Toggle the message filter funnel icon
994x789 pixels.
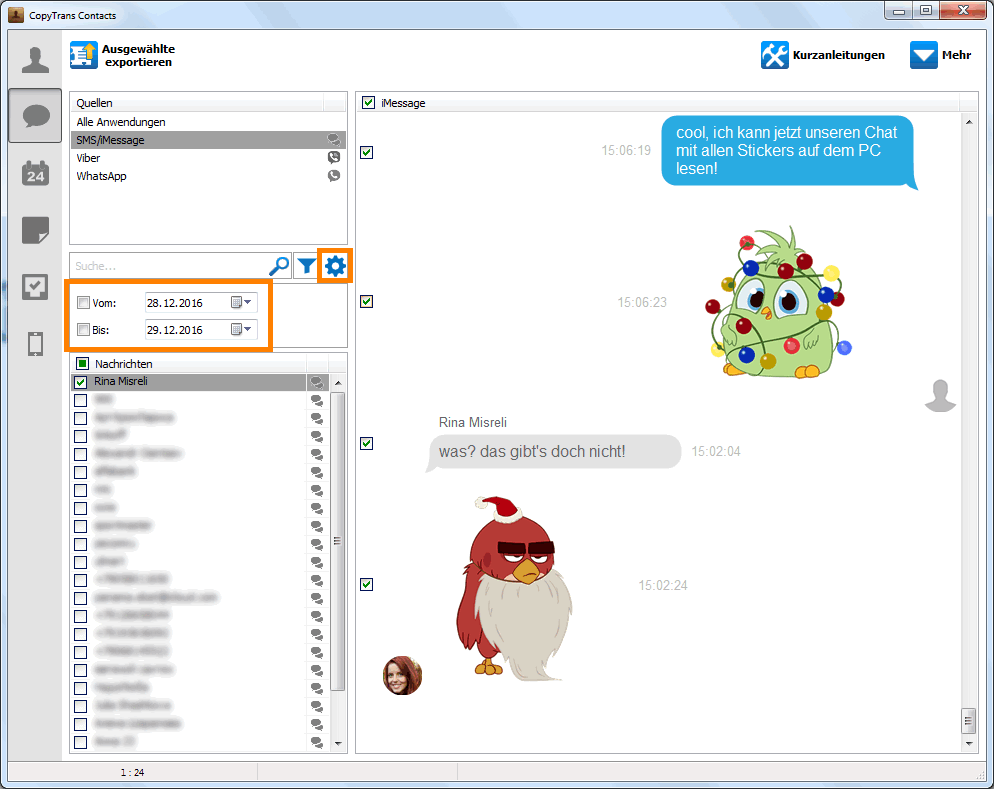tap(307, 266)
